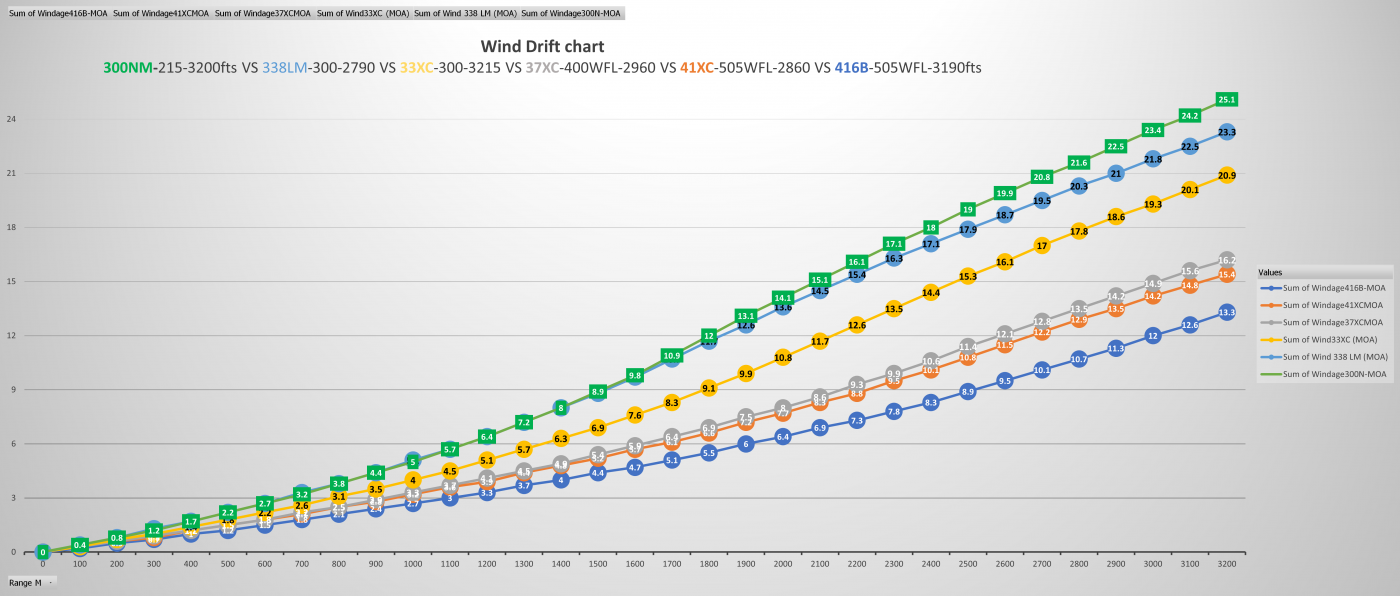The height and width of the screenshot is (596, 1400).
Task: Click the 3200 label on the range axis
Action: pyautogui.click(x=1227, y=564)
